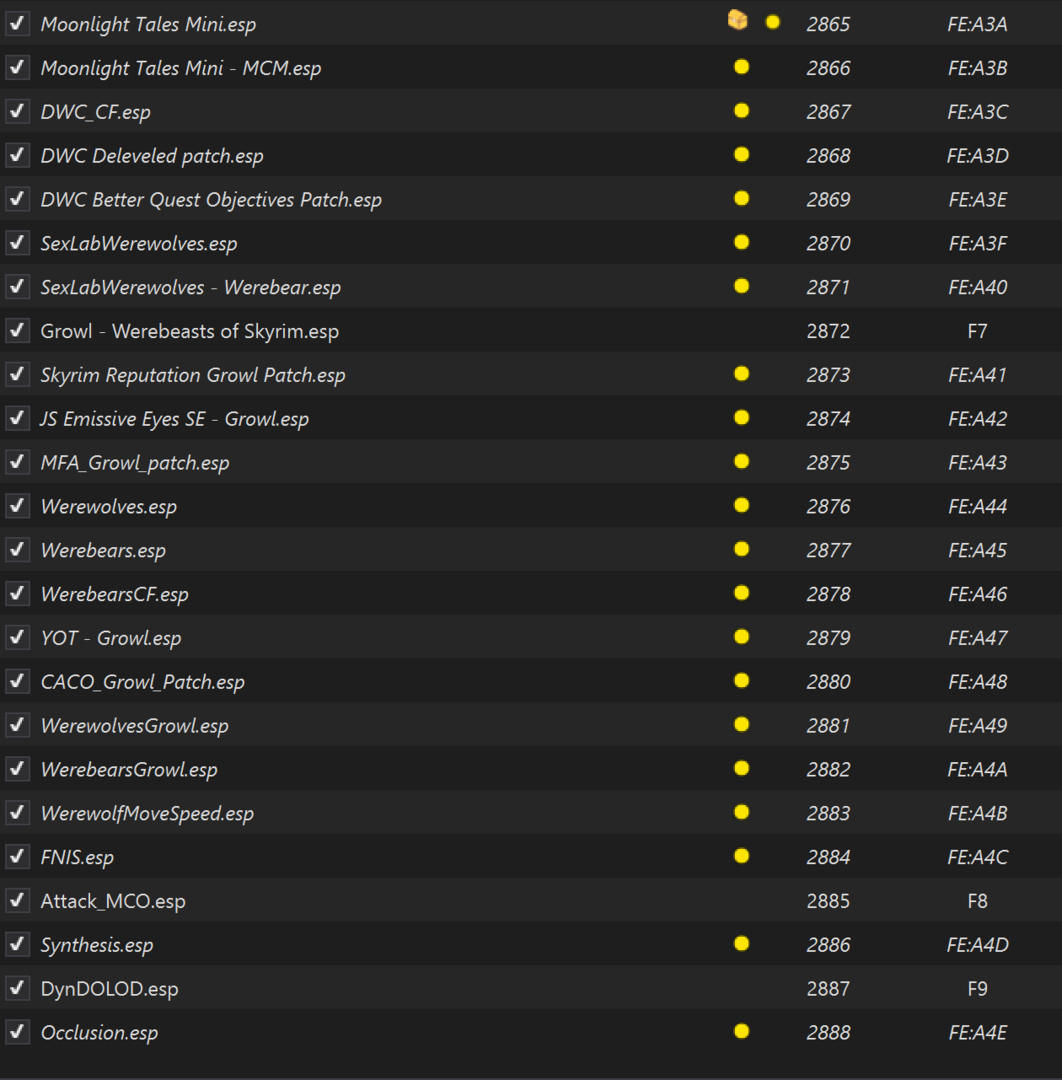Click yellow dot for SexLabWerewolves - Werebear.esp
The image size is (1062, 1080).
coord(742,286)
